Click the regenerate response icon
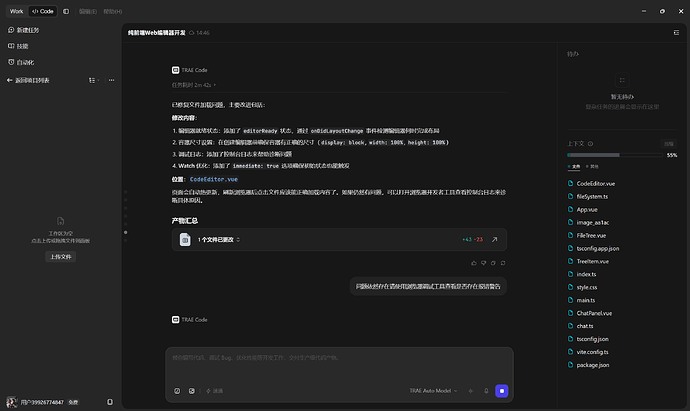This screenshot has width=690, height=411. tap(503, 263)
